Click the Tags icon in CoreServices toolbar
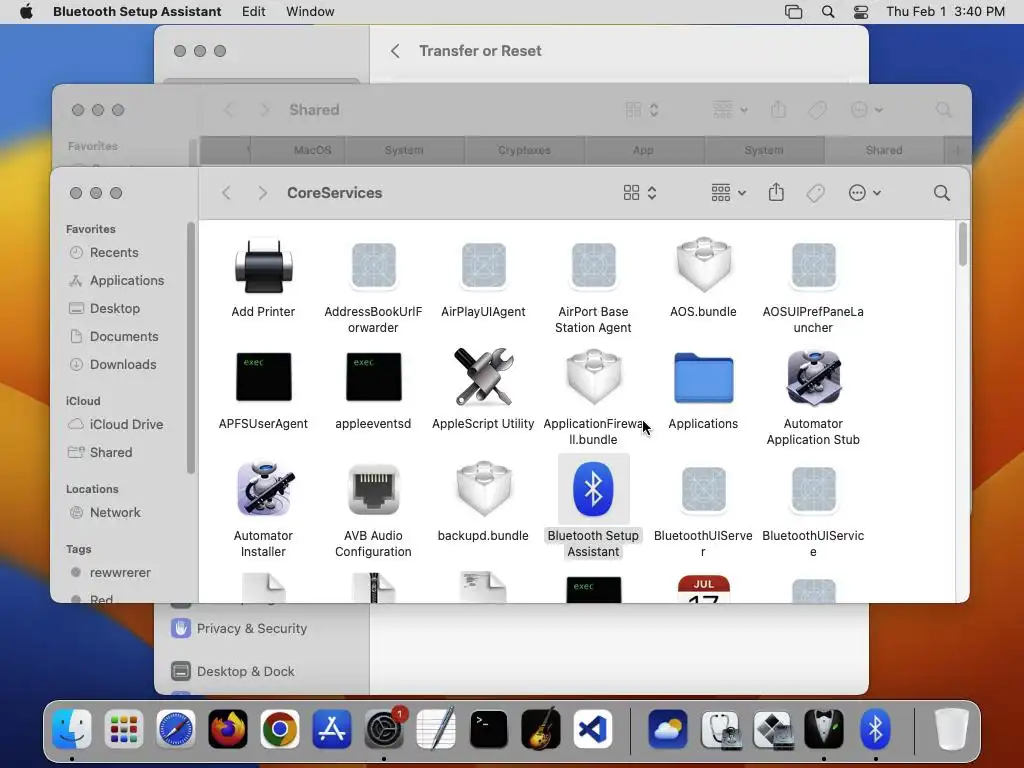This screenshot has width=1024, height=768. [x=815, y=193]
